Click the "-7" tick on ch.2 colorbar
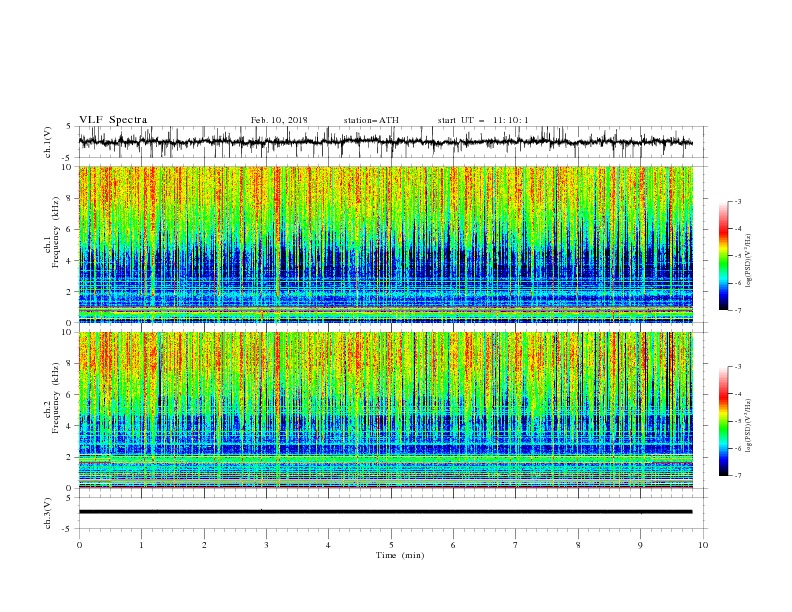 click(x=738, y=476)
